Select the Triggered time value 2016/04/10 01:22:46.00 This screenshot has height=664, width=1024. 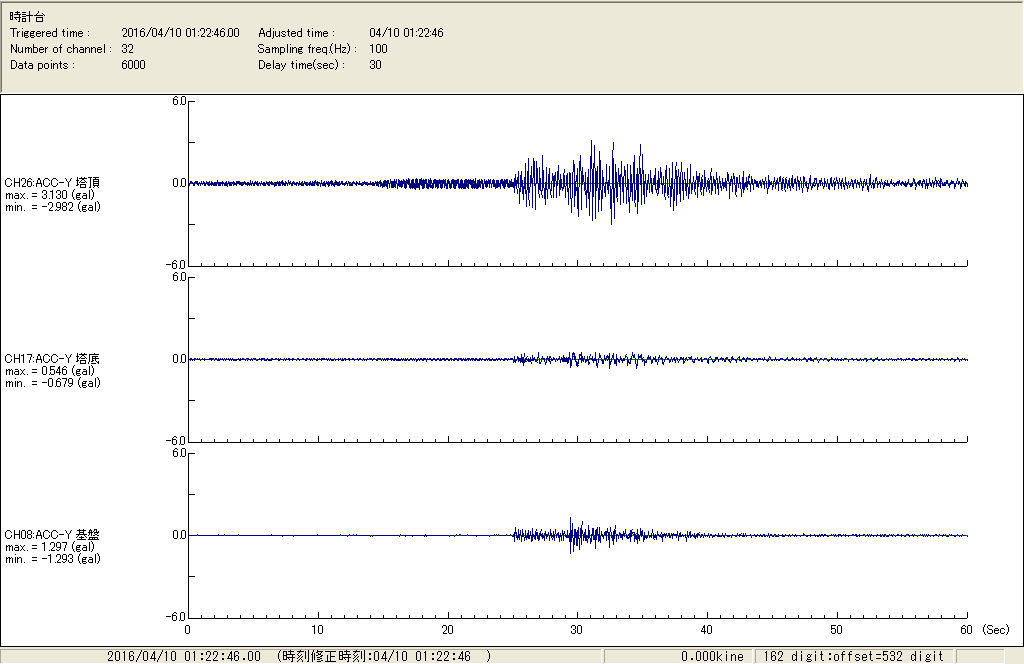187,33
